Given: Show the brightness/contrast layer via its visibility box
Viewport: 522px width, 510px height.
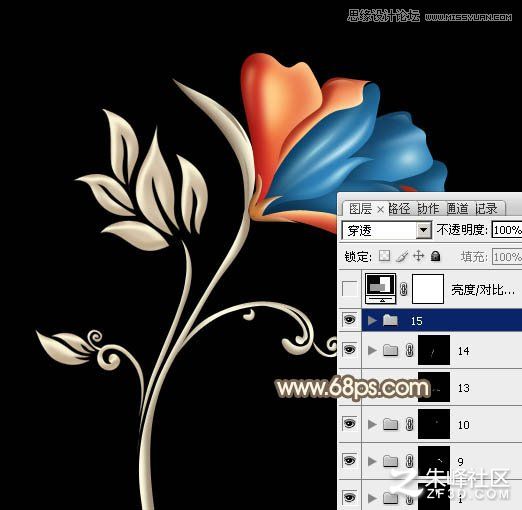Looking at the screenshot, I should pos(349,289).
